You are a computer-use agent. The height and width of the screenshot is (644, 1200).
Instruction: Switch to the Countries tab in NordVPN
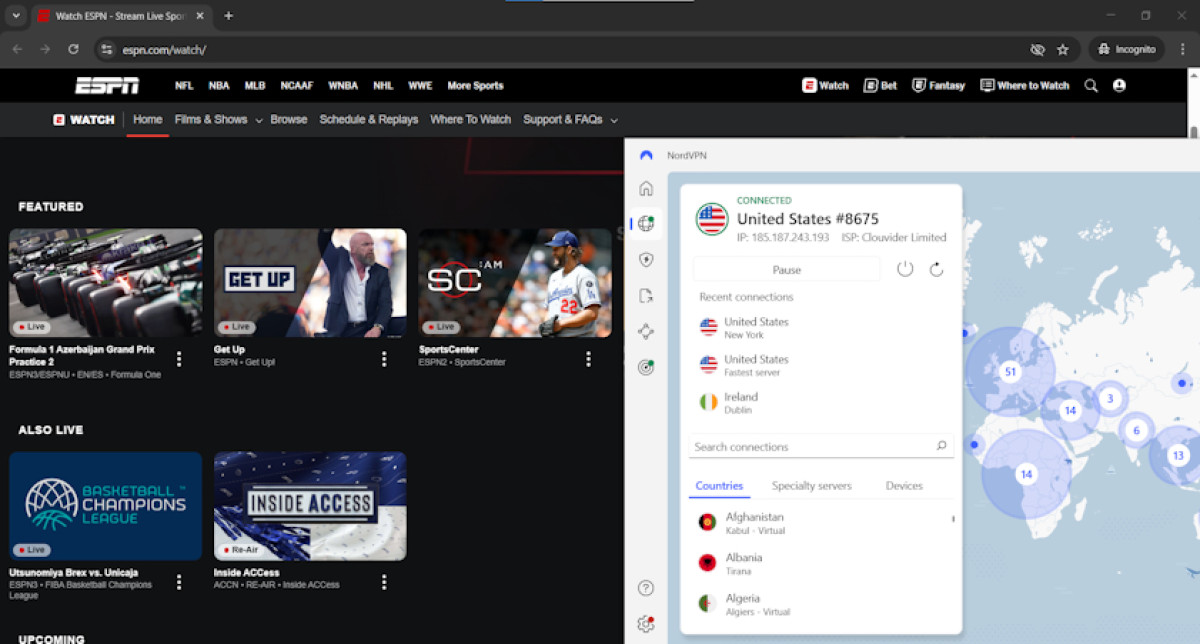719,486
